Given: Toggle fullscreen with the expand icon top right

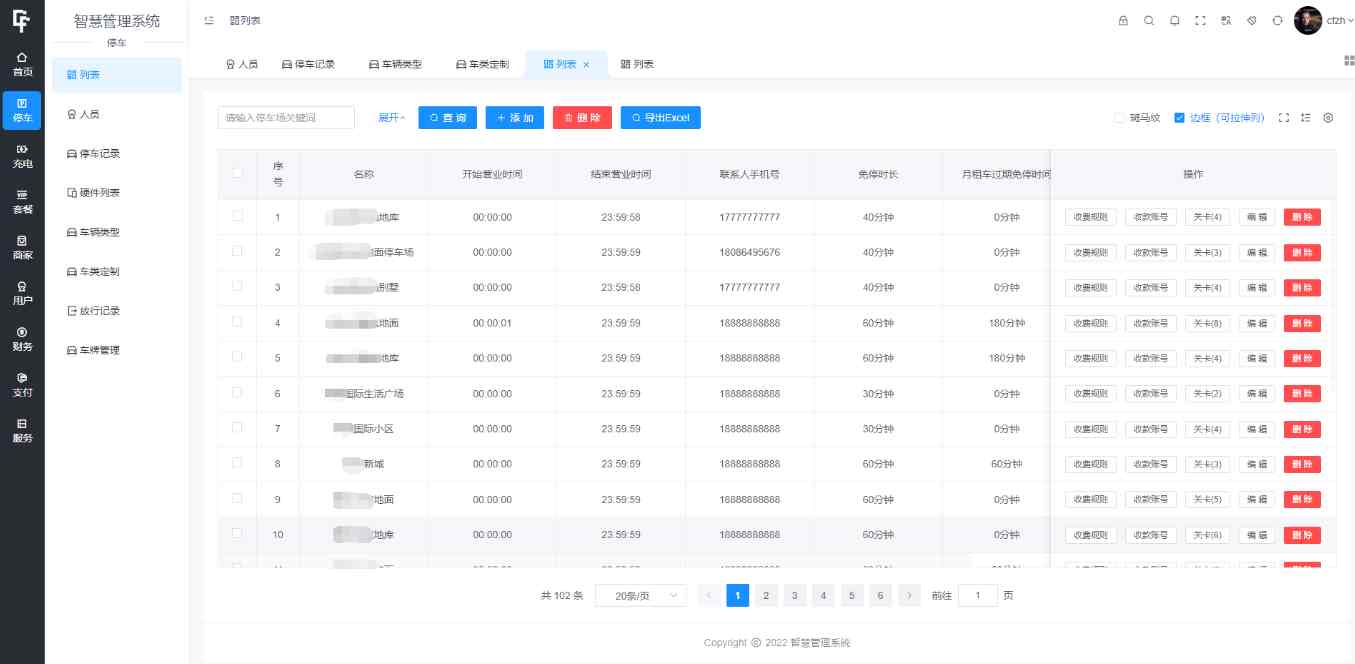Looking at the screenshot, I should pyautogui.click(x=1200, y=21).
